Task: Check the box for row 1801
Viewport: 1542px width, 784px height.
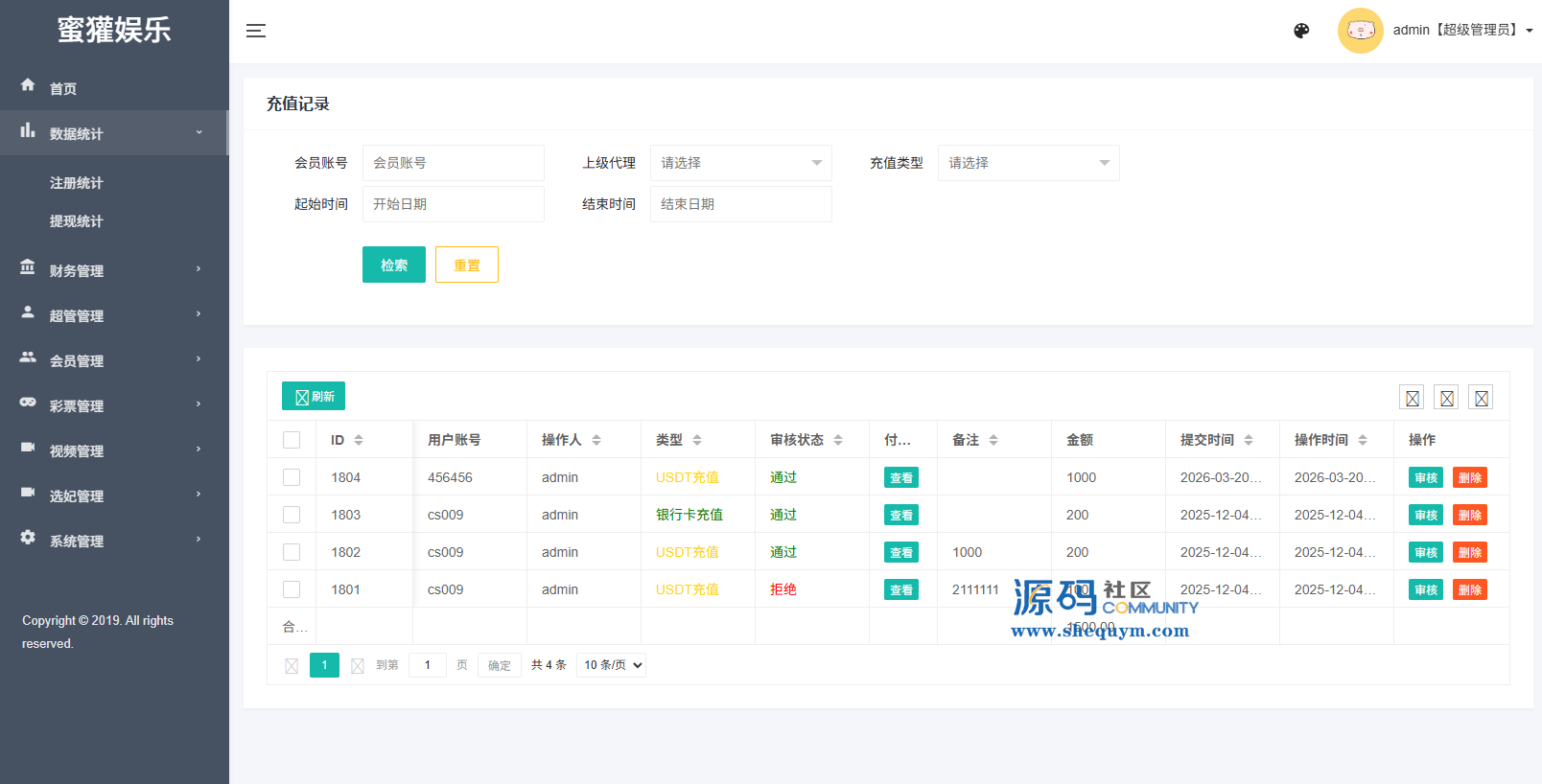Action: (x=292, y=589)
